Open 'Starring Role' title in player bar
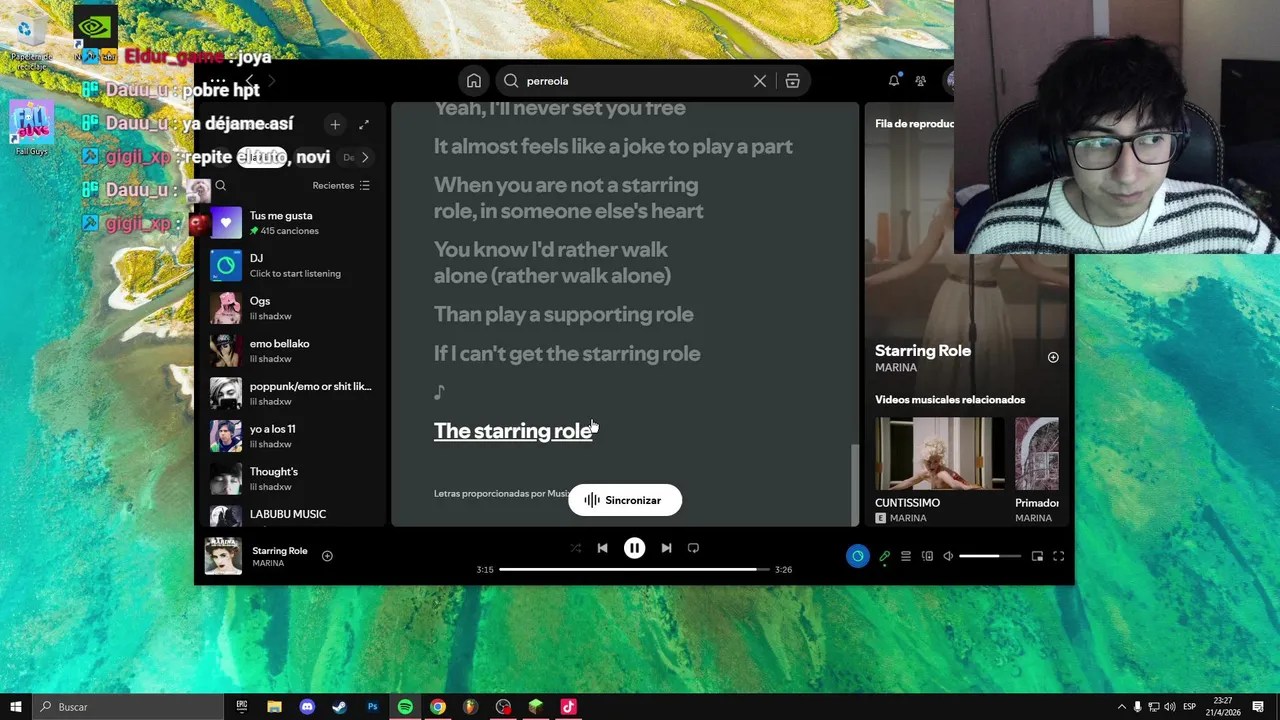The width and height of the screenshot is (1280, 720). (x=279, y=551)
